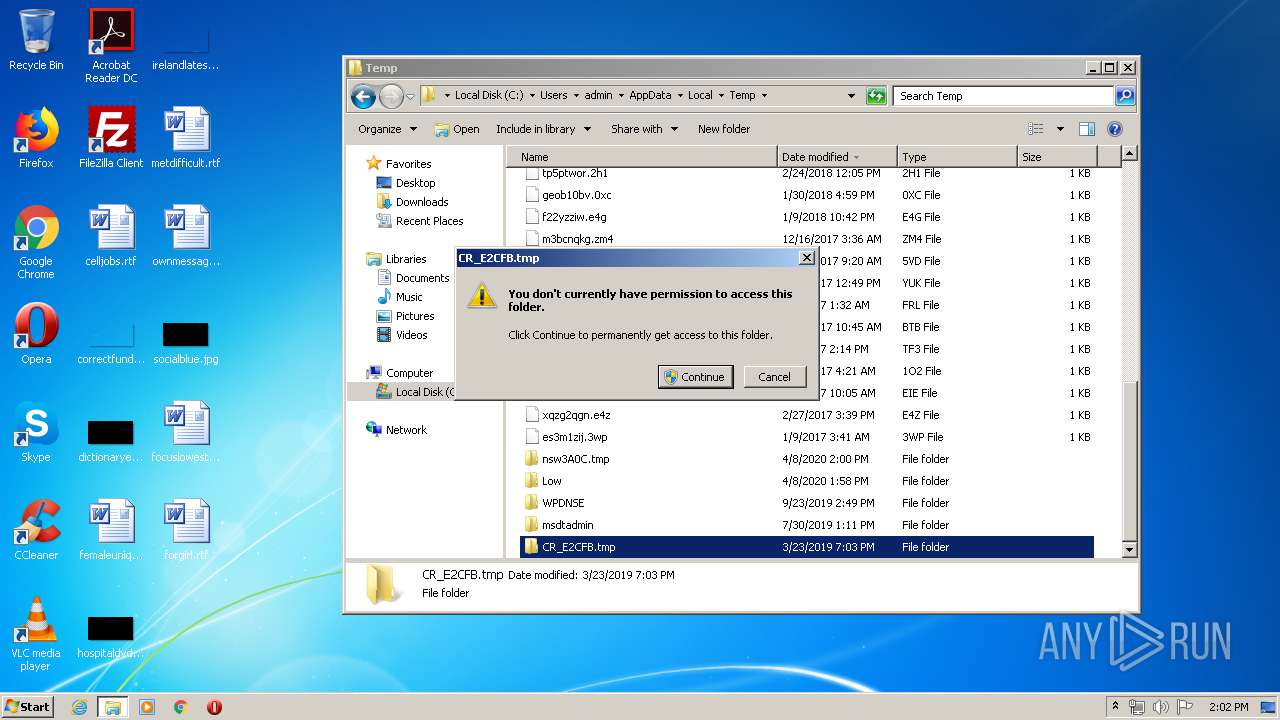The width and height of the screenshot is (1280, 720).
Task: Click the Local Disk (C:) breadcrumb
Action: 489,96
